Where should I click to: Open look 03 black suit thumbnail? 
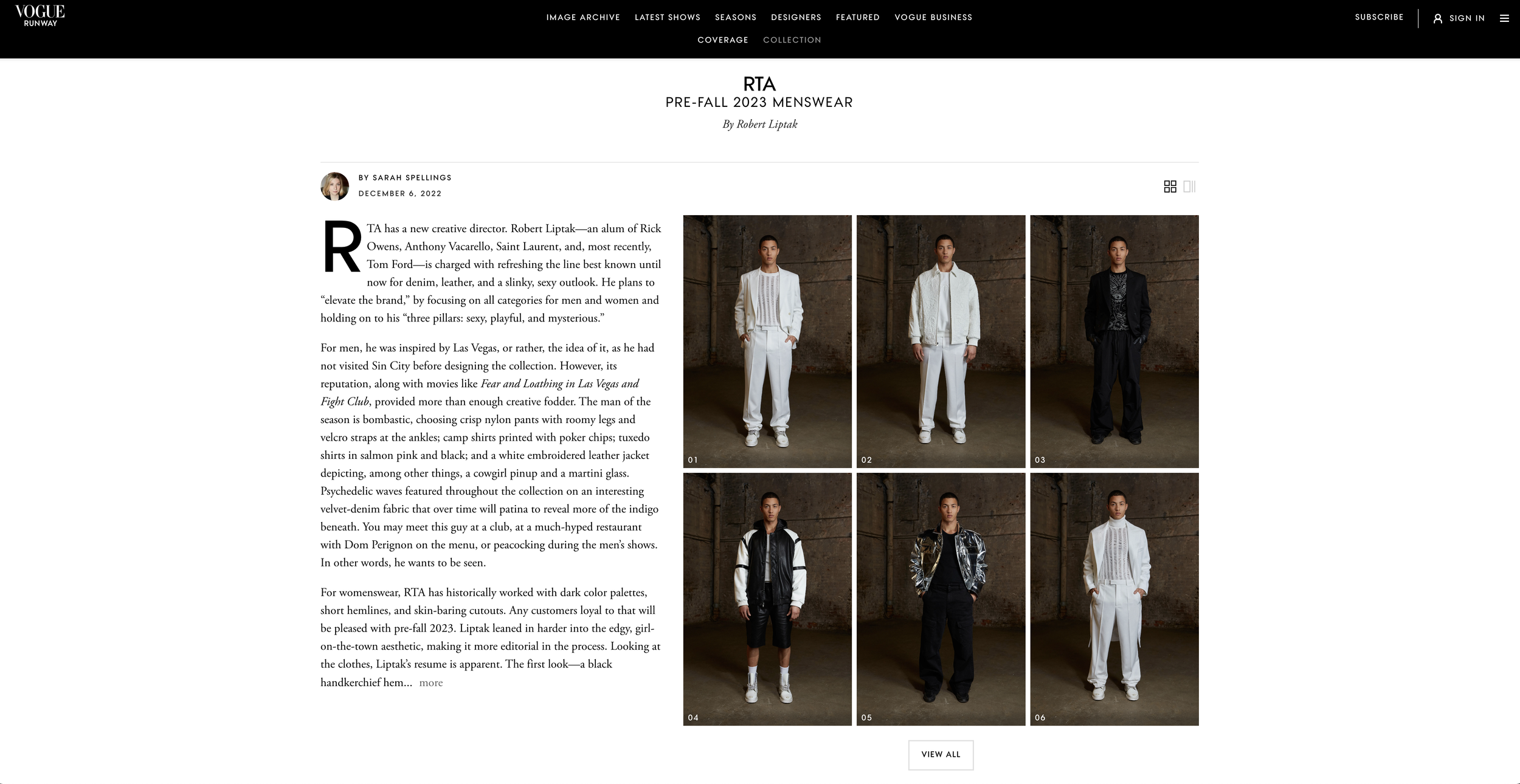pos(1114,342)
